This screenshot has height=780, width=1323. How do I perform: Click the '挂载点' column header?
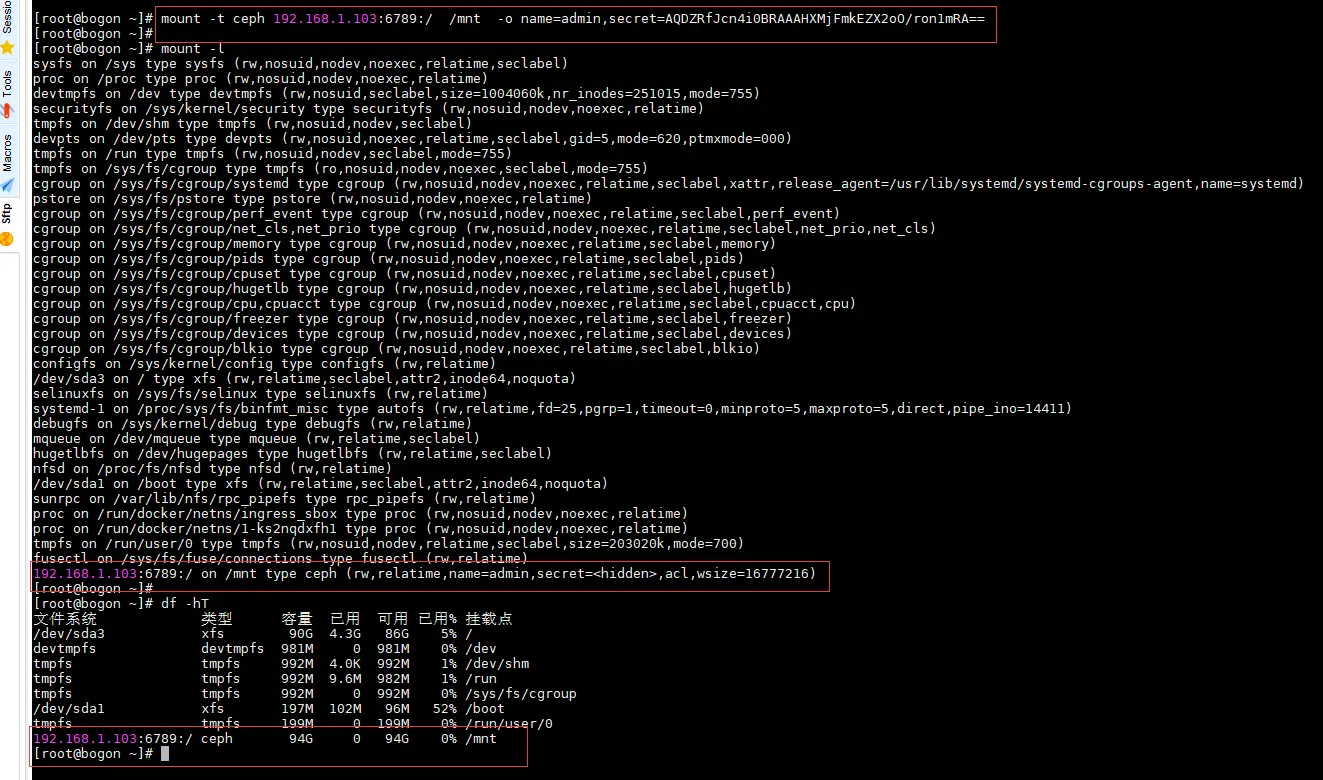coord(489,619)
